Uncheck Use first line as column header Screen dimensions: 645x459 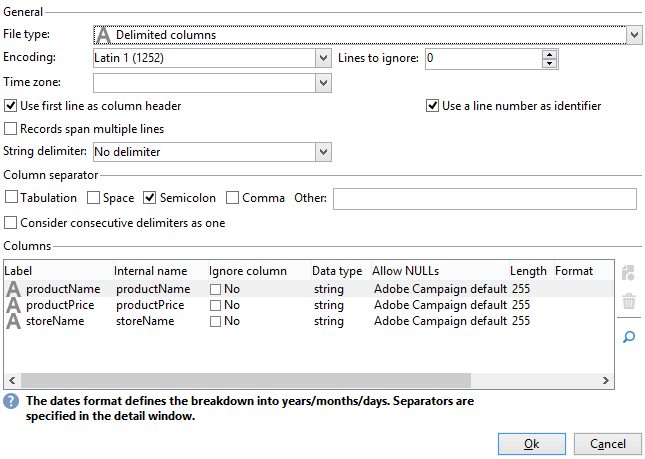[11, 106]
